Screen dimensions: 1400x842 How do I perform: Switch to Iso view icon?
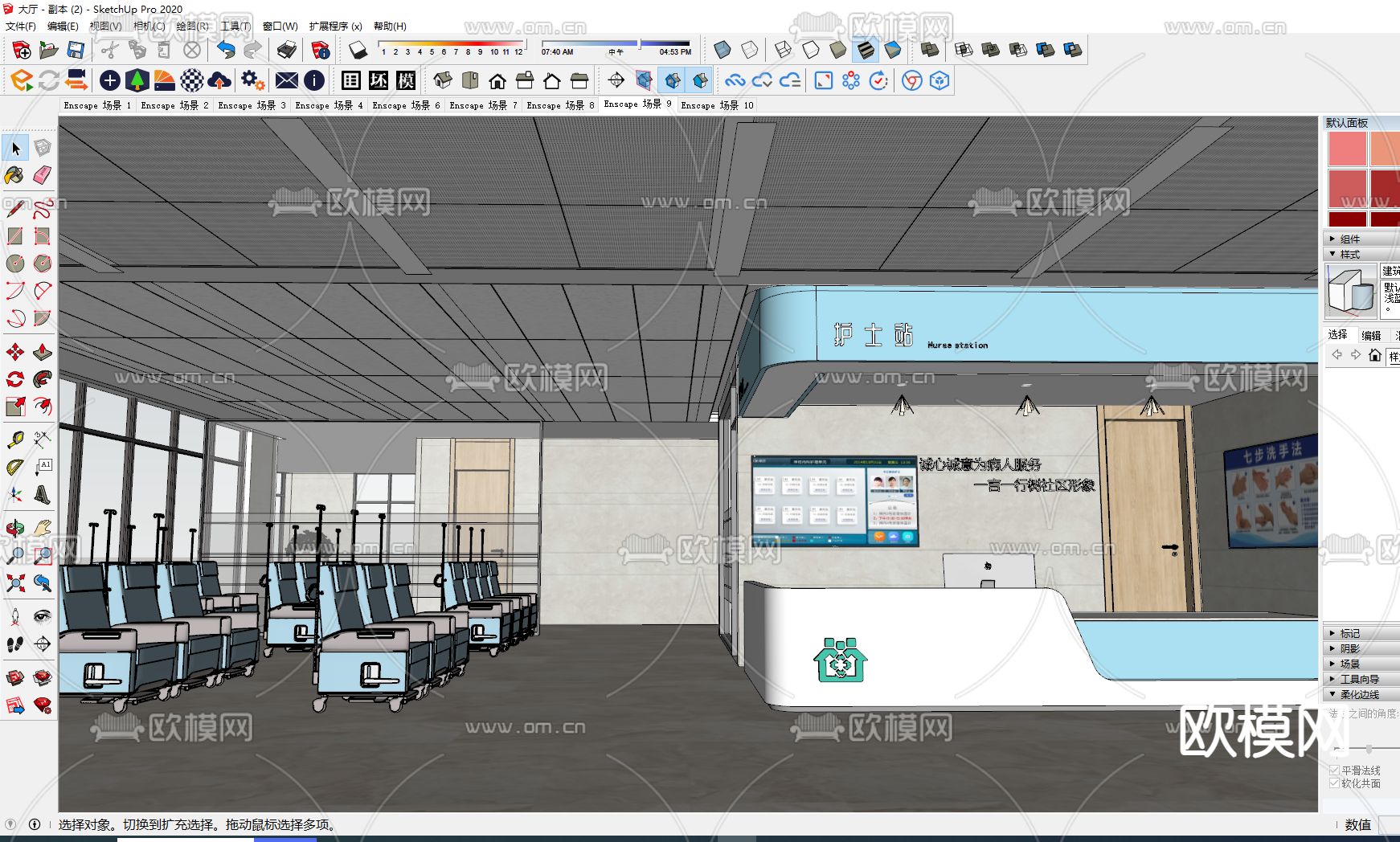[x=443, y=80]
